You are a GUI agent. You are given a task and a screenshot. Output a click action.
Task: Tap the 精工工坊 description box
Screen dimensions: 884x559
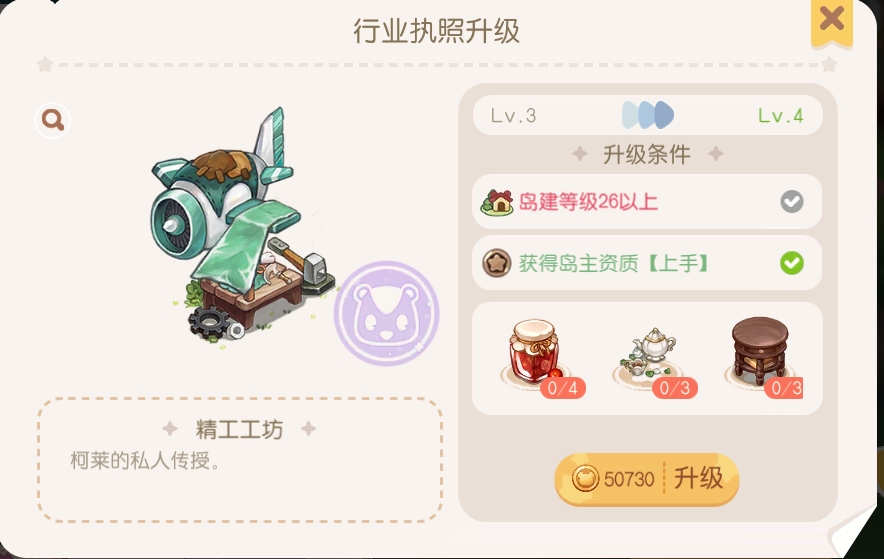point(240,460)
